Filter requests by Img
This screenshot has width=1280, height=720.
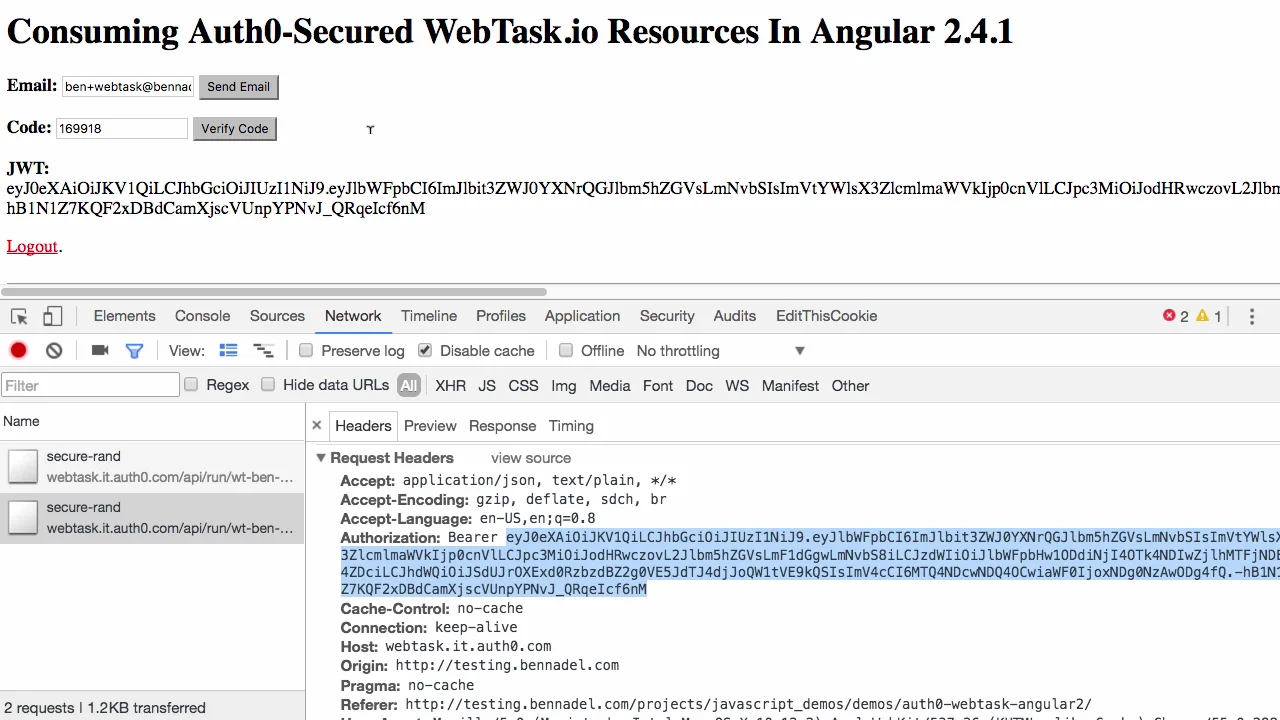(564, 385)
